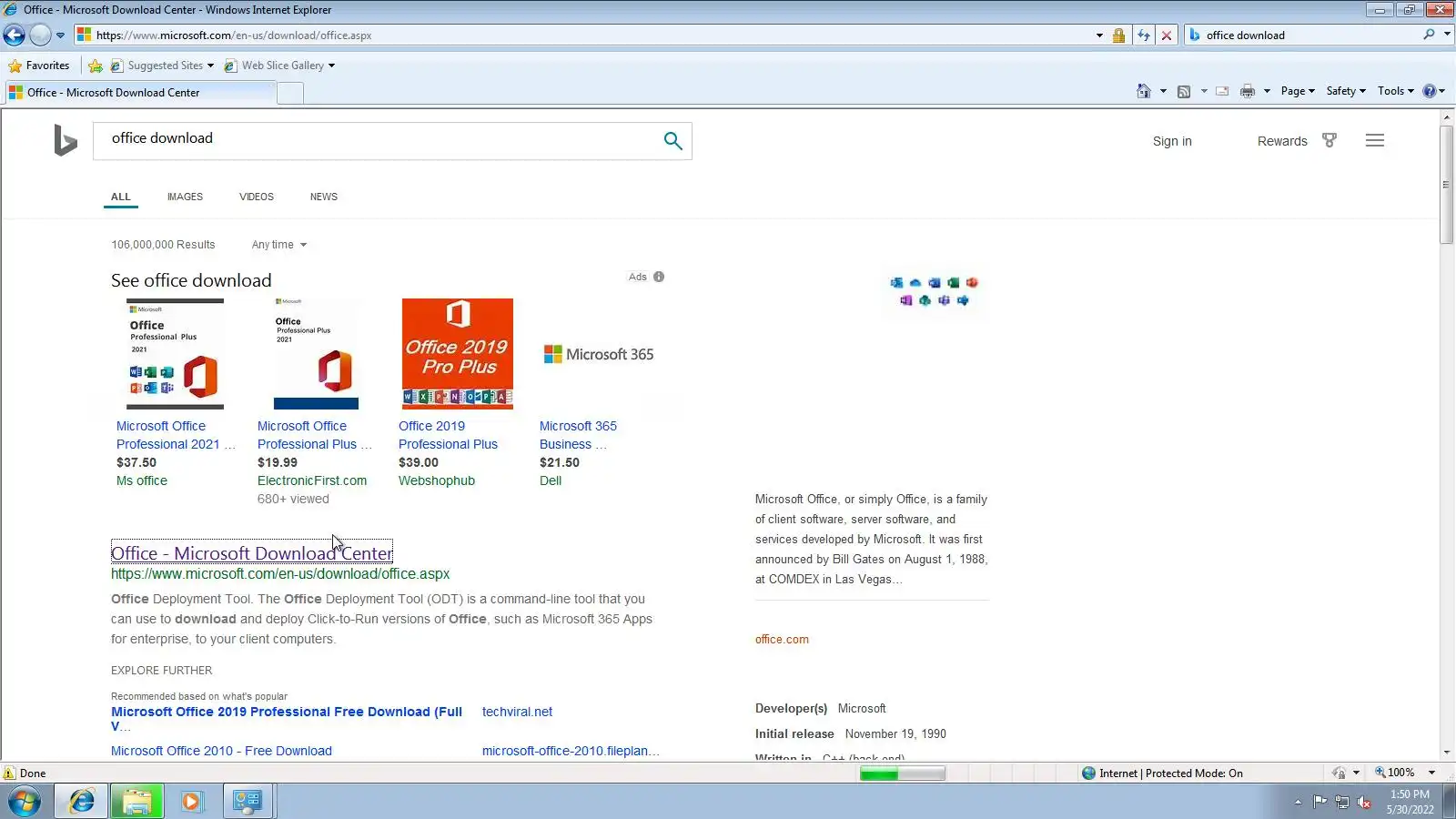Switch to the VIDEOS results tab

point(257,197)
